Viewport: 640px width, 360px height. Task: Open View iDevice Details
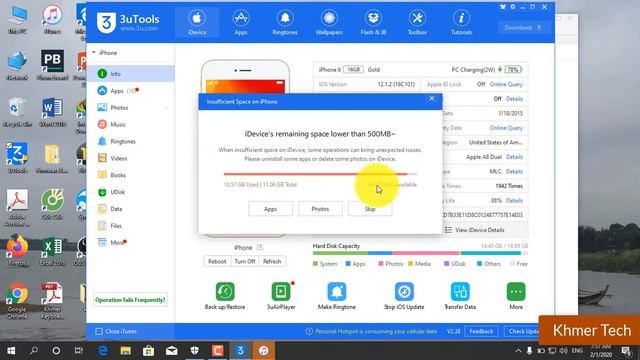475,230
